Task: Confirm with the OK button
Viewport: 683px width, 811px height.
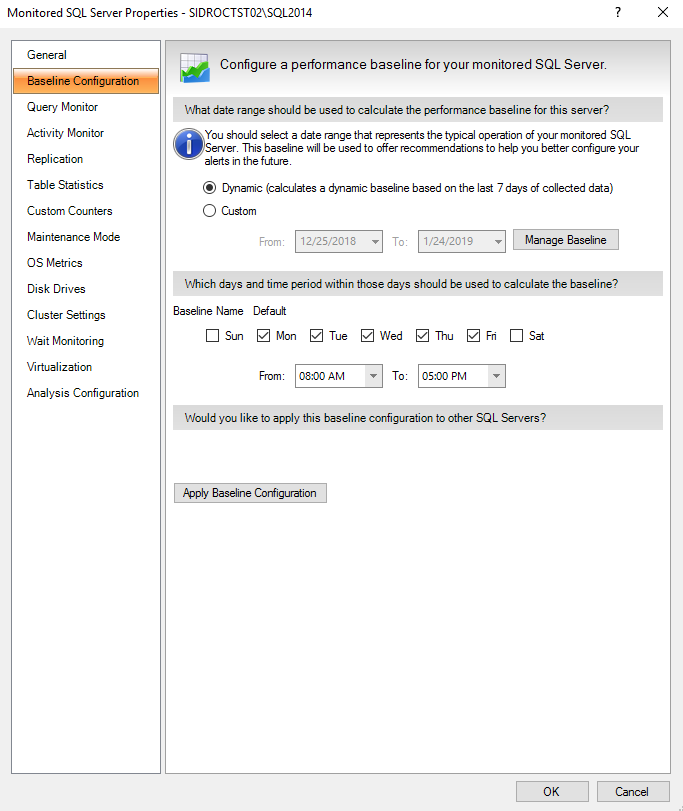Action: tap(552, 791)
